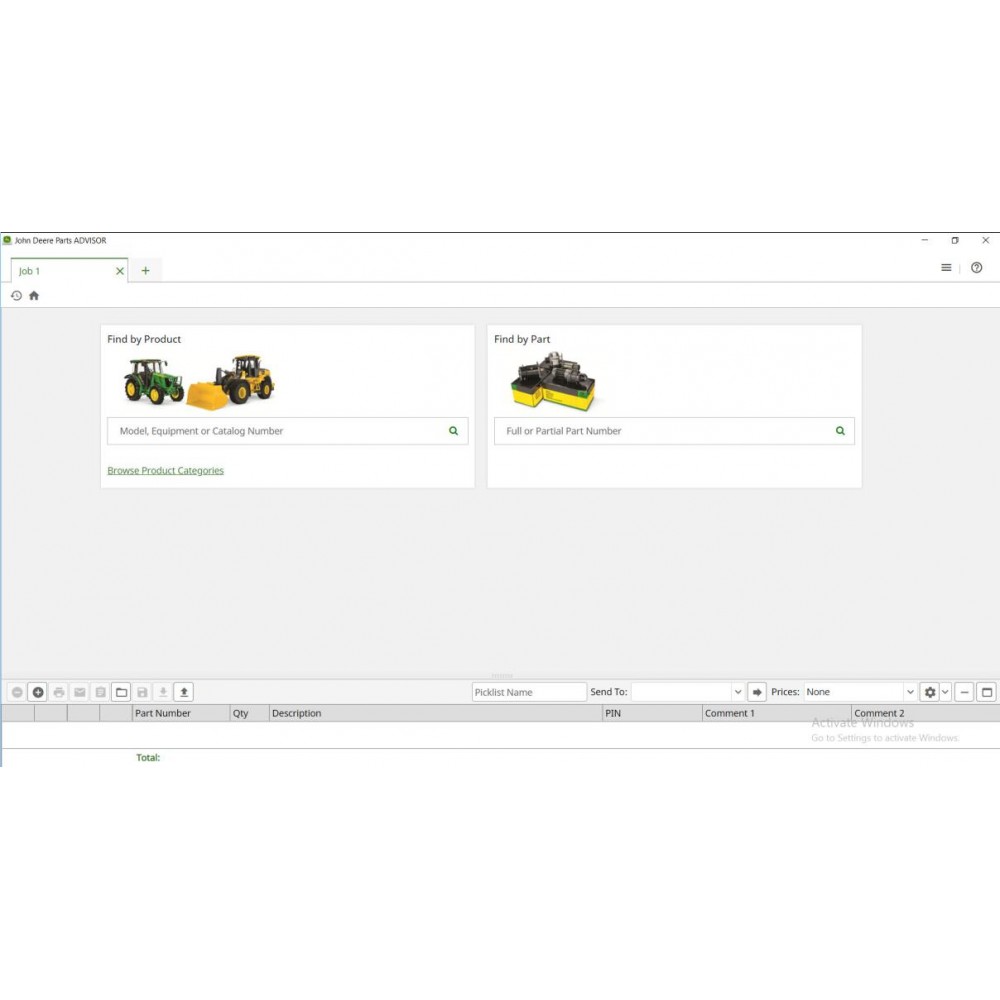Click the Description column header
Image resolution: width=1000 pixels, height=1000 pixels.
coord(436,713)
